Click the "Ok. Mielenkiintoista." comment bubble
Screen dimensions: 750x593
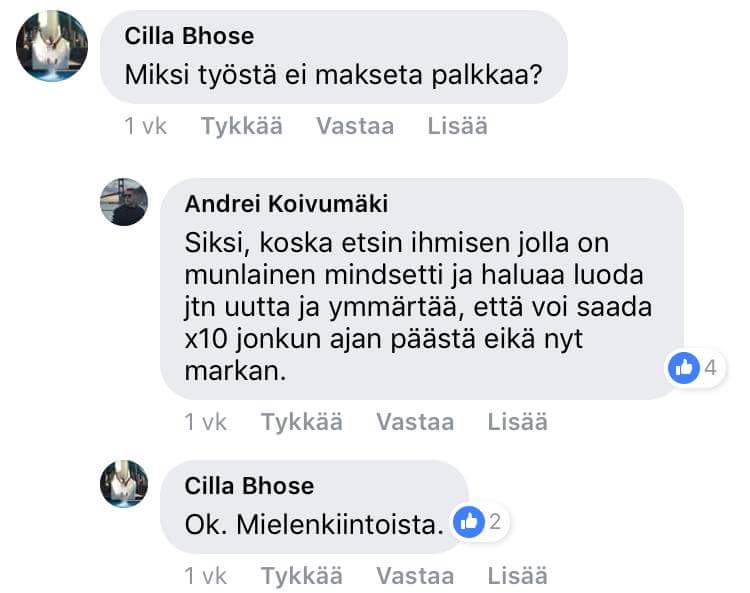[x=313, y=522]
